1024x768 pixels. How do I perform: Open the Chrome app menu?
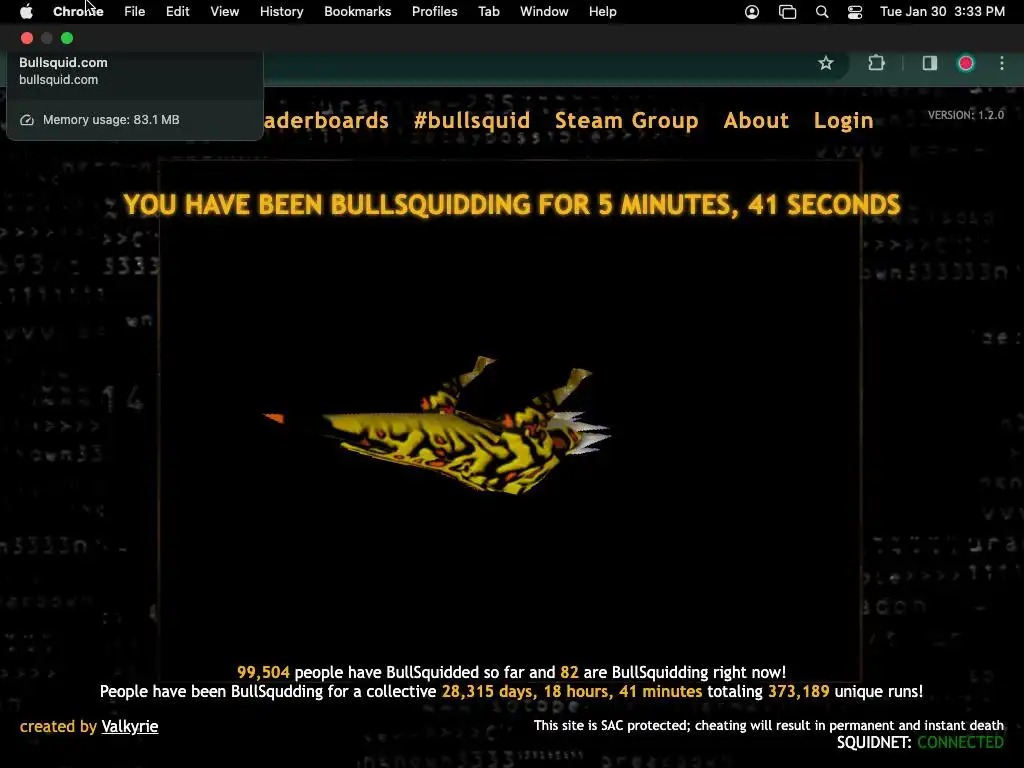pos(78,12)
